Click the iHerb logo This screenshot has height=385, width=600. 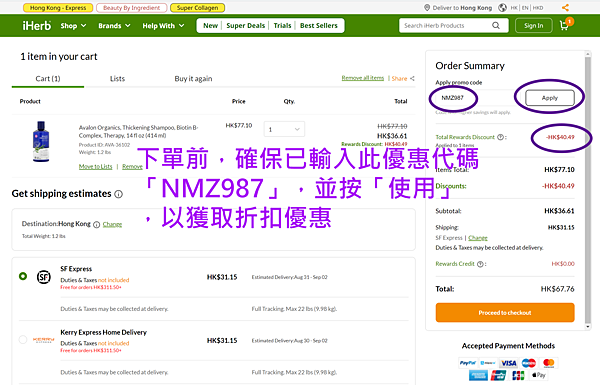tap(37, 26)
